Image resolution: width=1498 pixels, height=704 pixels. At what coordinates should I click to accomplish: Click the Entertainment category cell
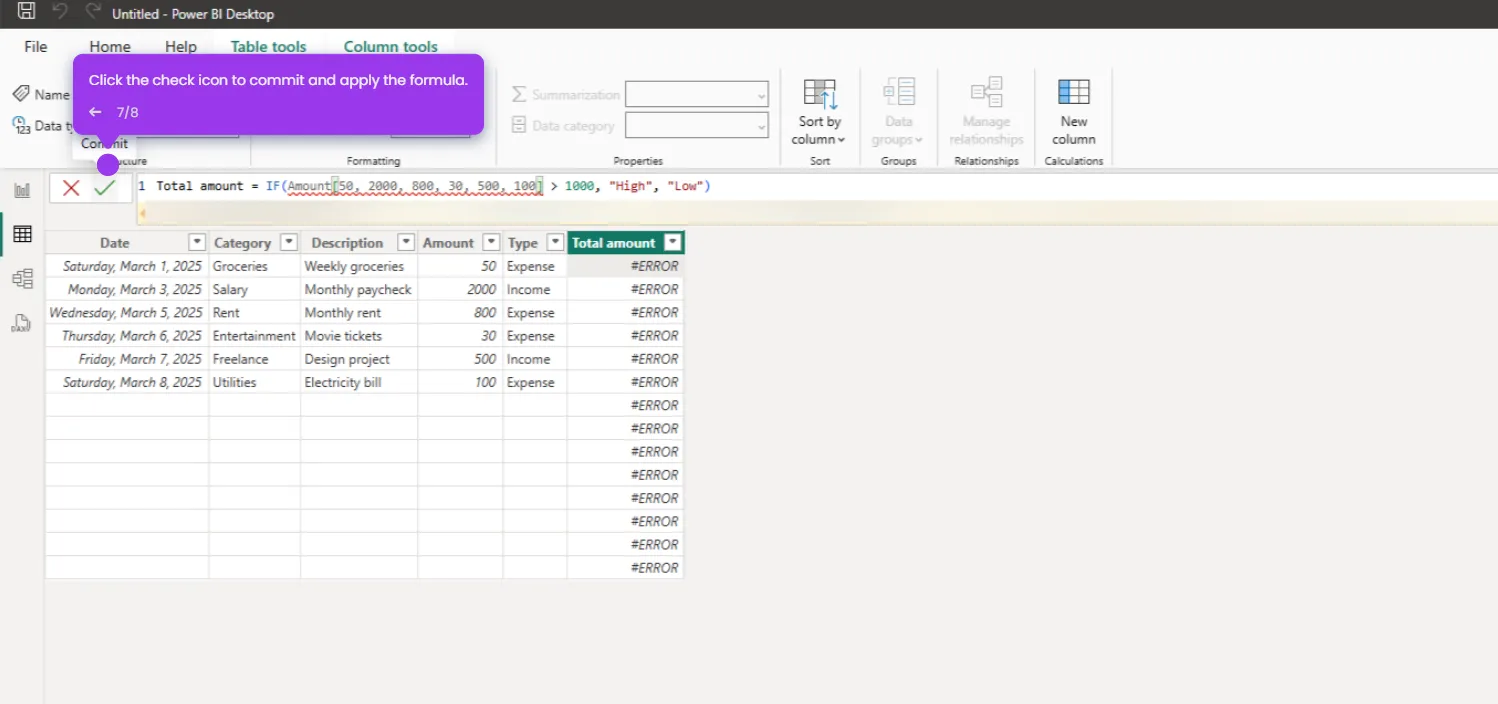tap(255, 336)
